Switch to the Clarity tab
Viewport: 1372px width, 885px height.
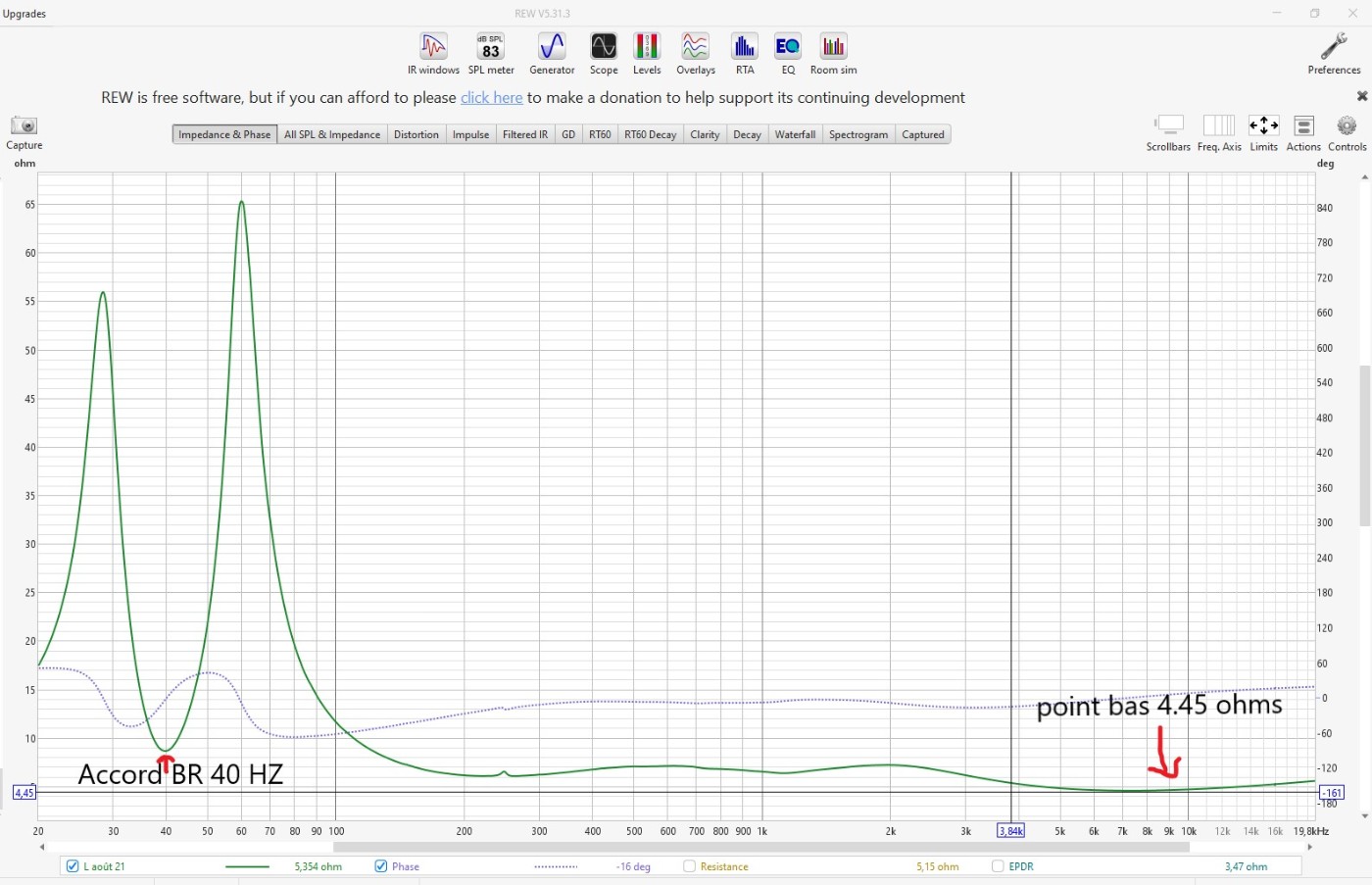point(705,134)
